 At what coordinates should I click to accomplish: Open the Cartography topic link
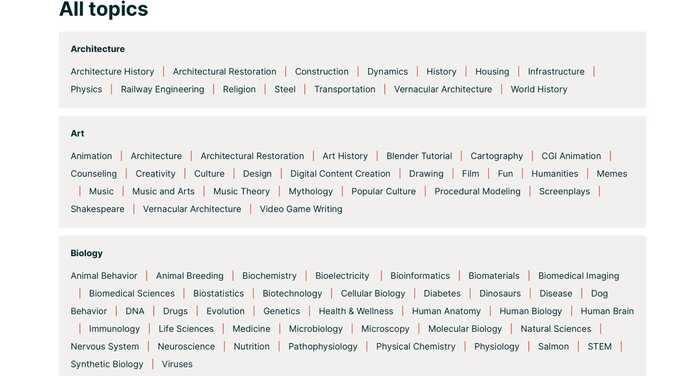point(496,156)
